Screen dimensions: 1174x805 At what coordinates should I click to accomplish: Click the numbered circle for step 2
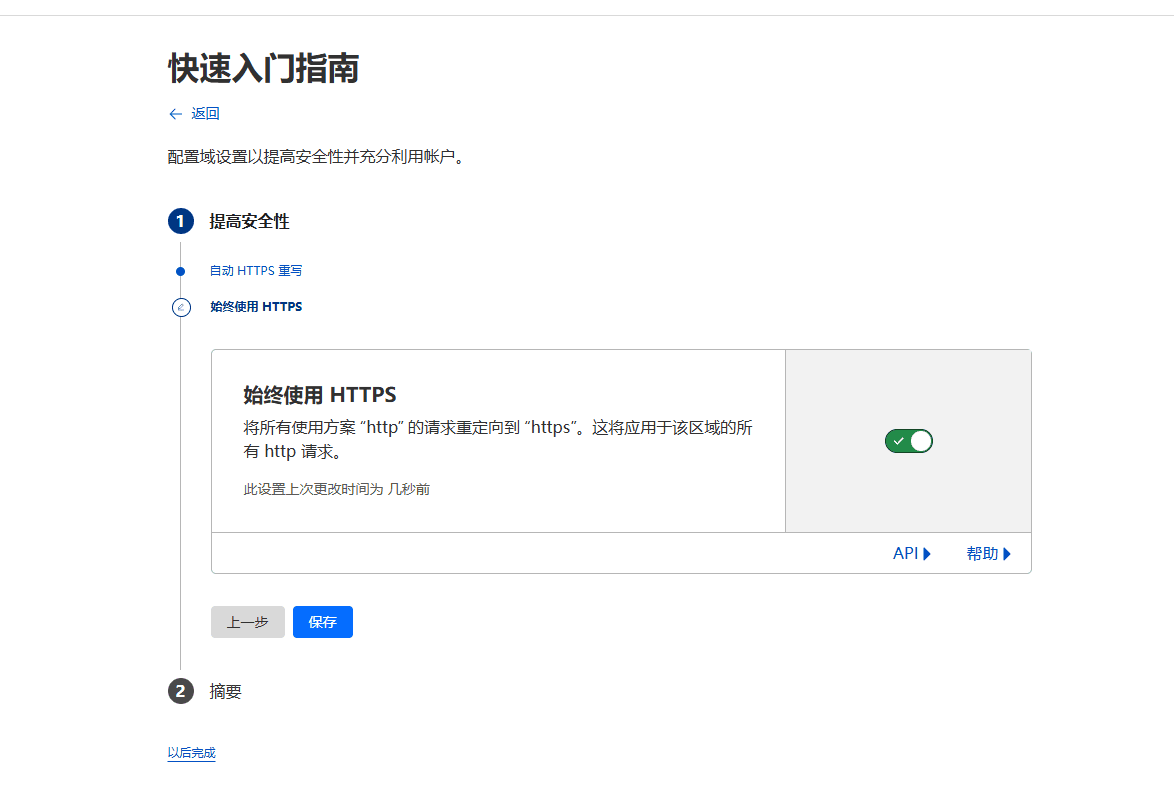181,691
